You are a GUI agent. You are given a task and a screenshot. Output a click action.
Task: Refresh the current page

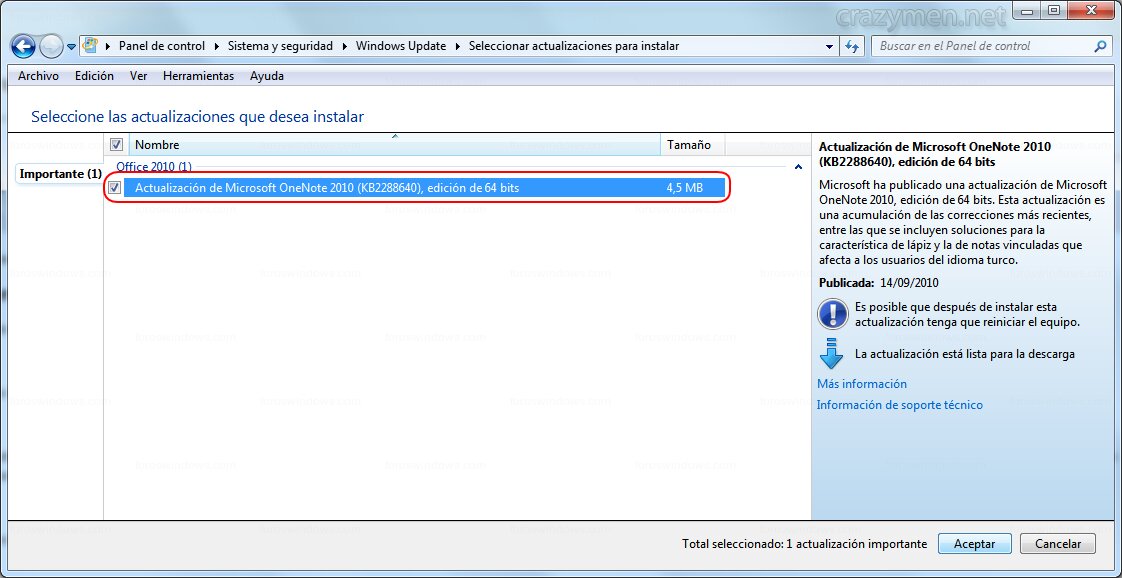(852, 46)
